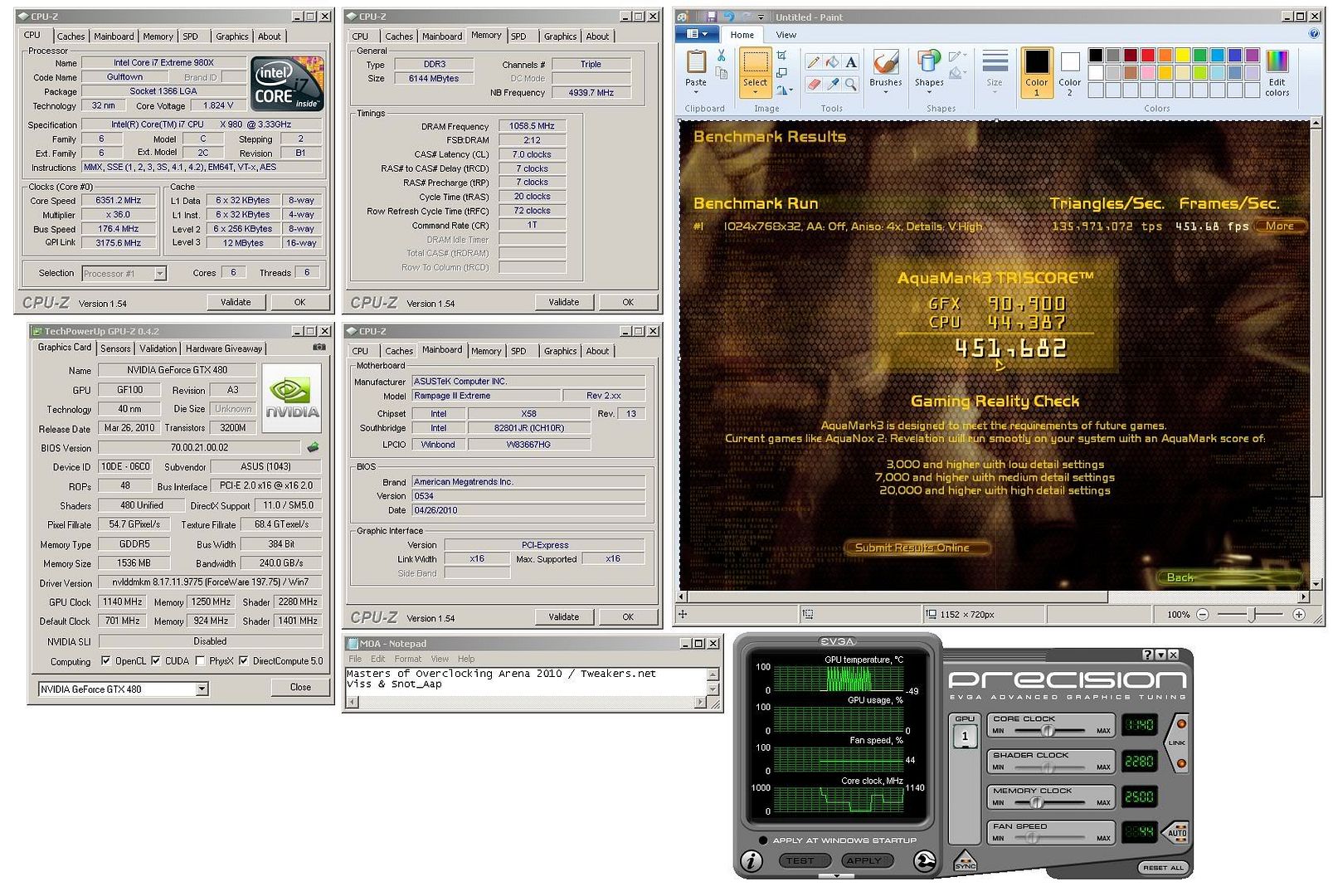Expand the Shapes dropdown arrow in Paint

coord(928,92)
